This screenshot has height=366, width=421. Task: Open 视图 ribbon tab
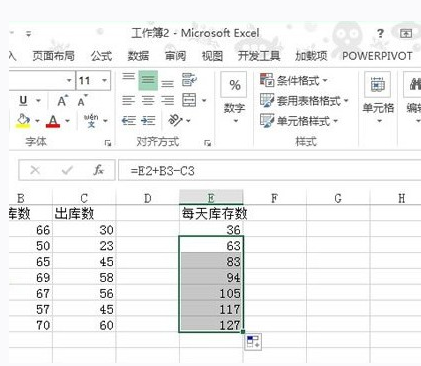click(212, 56)
